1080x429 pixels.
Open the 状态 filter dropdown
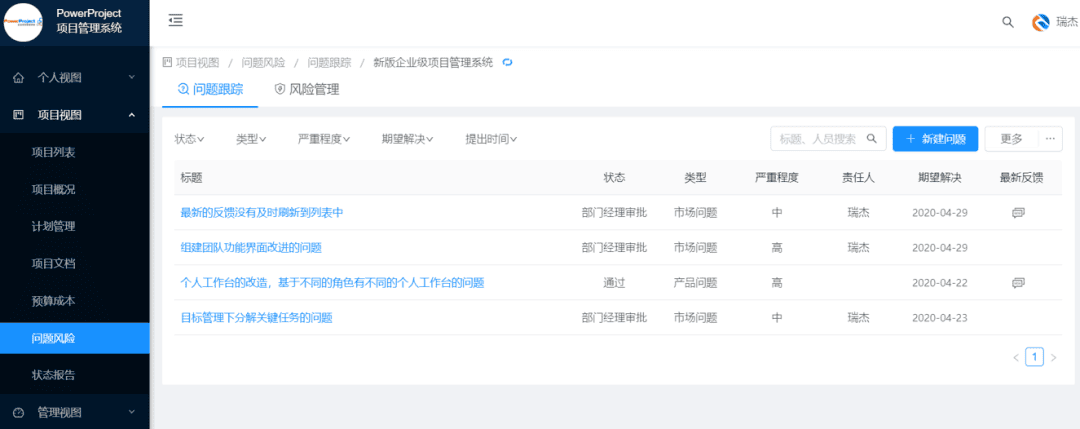click(x=189, y=139)
